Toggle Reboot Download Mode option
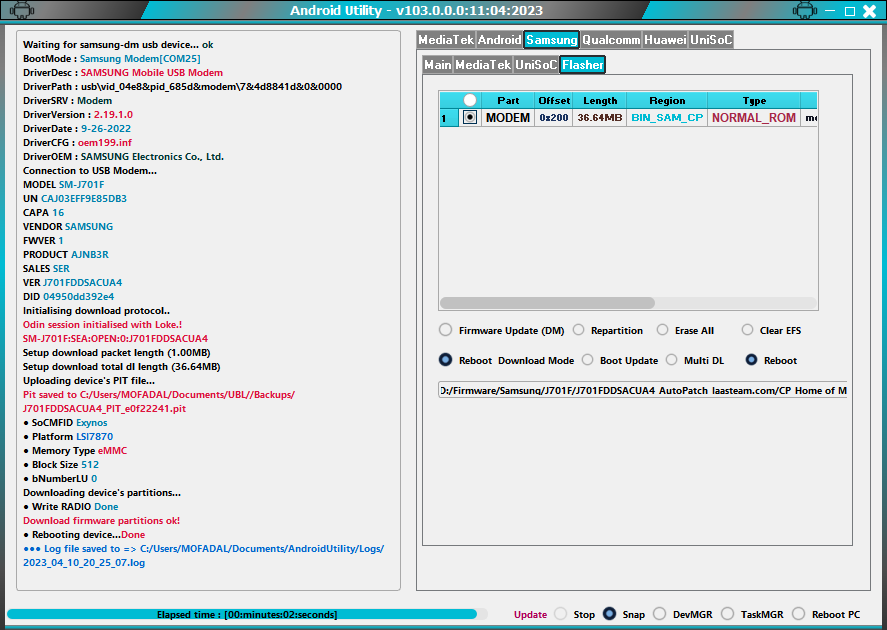 (x=446, y=360)
